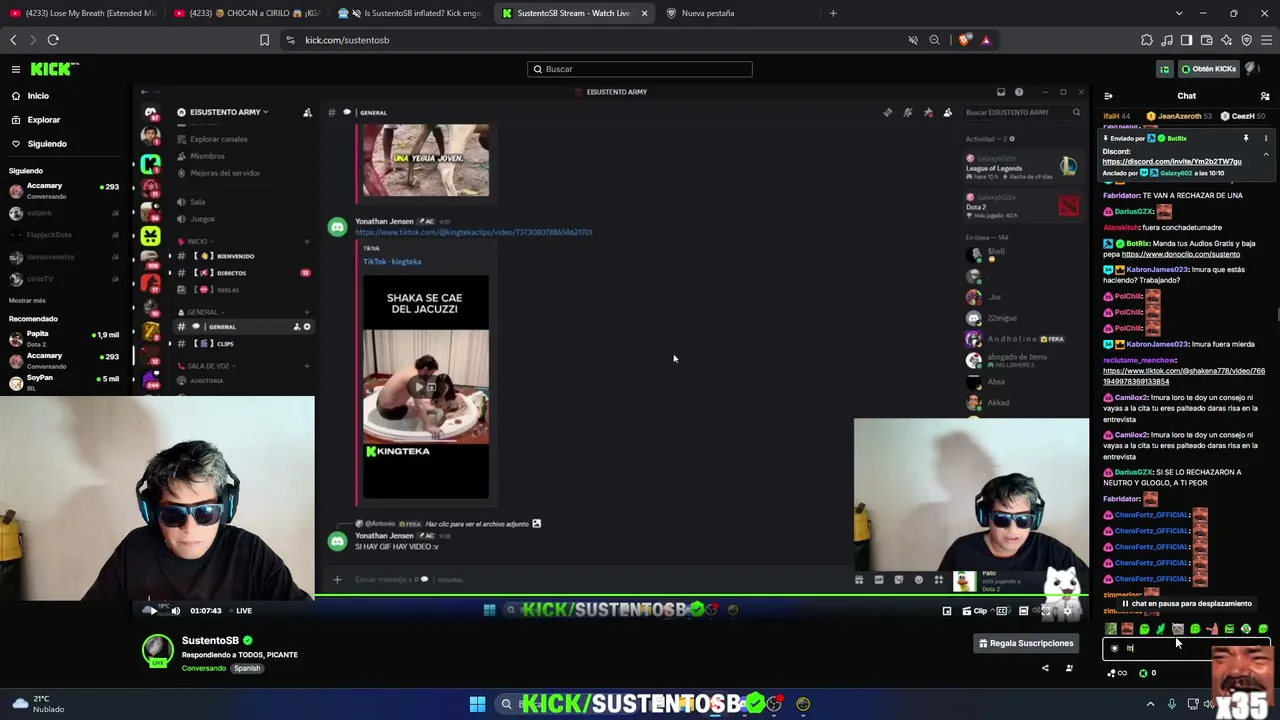Open the browser extensions puzzle icon
Image resolution: width=1280 pixels, height=720 pixels.
click(1147, 40)
